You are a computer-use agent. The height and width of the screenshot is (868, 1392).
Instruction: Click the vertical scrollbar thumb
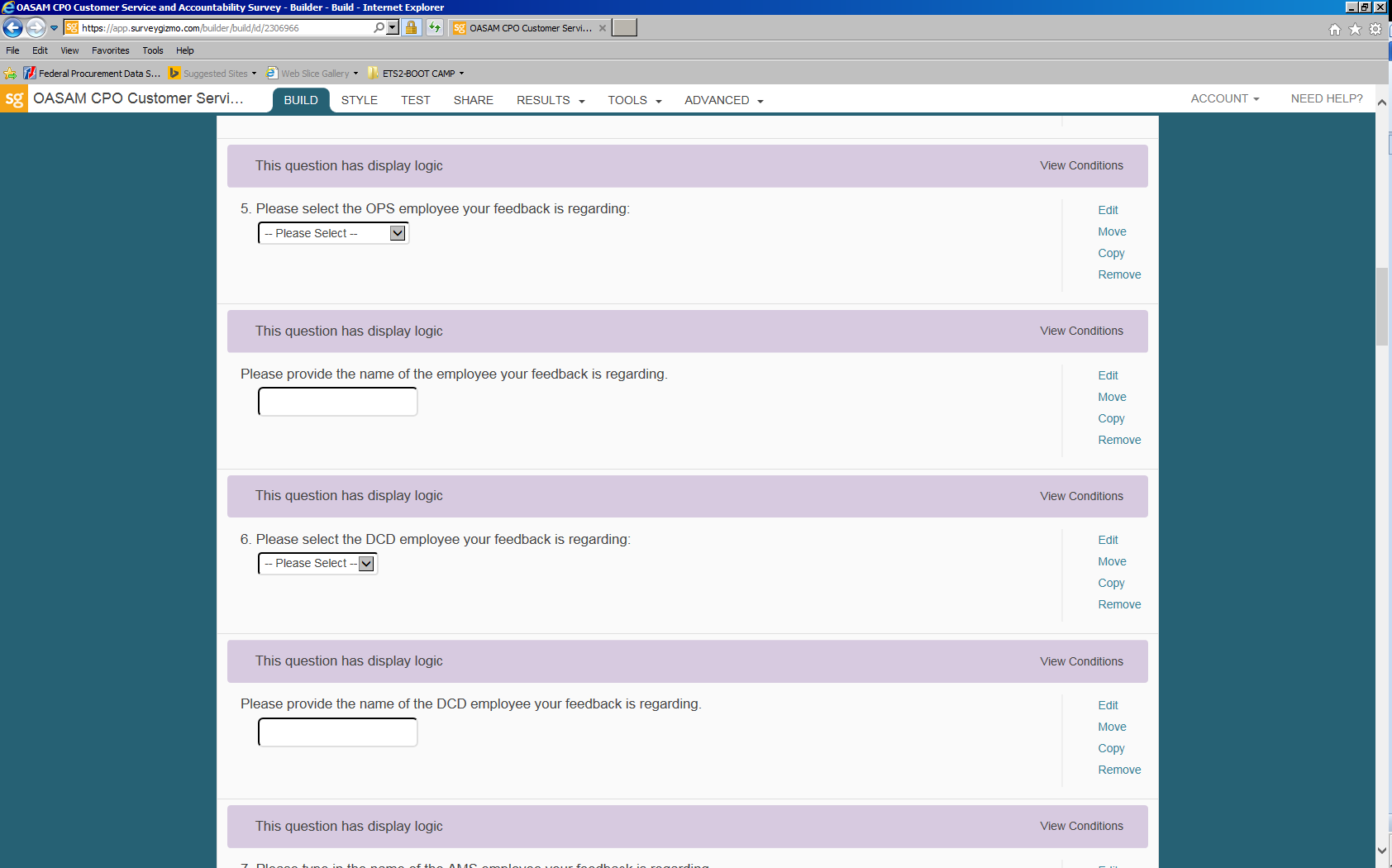pos(1382,307)
